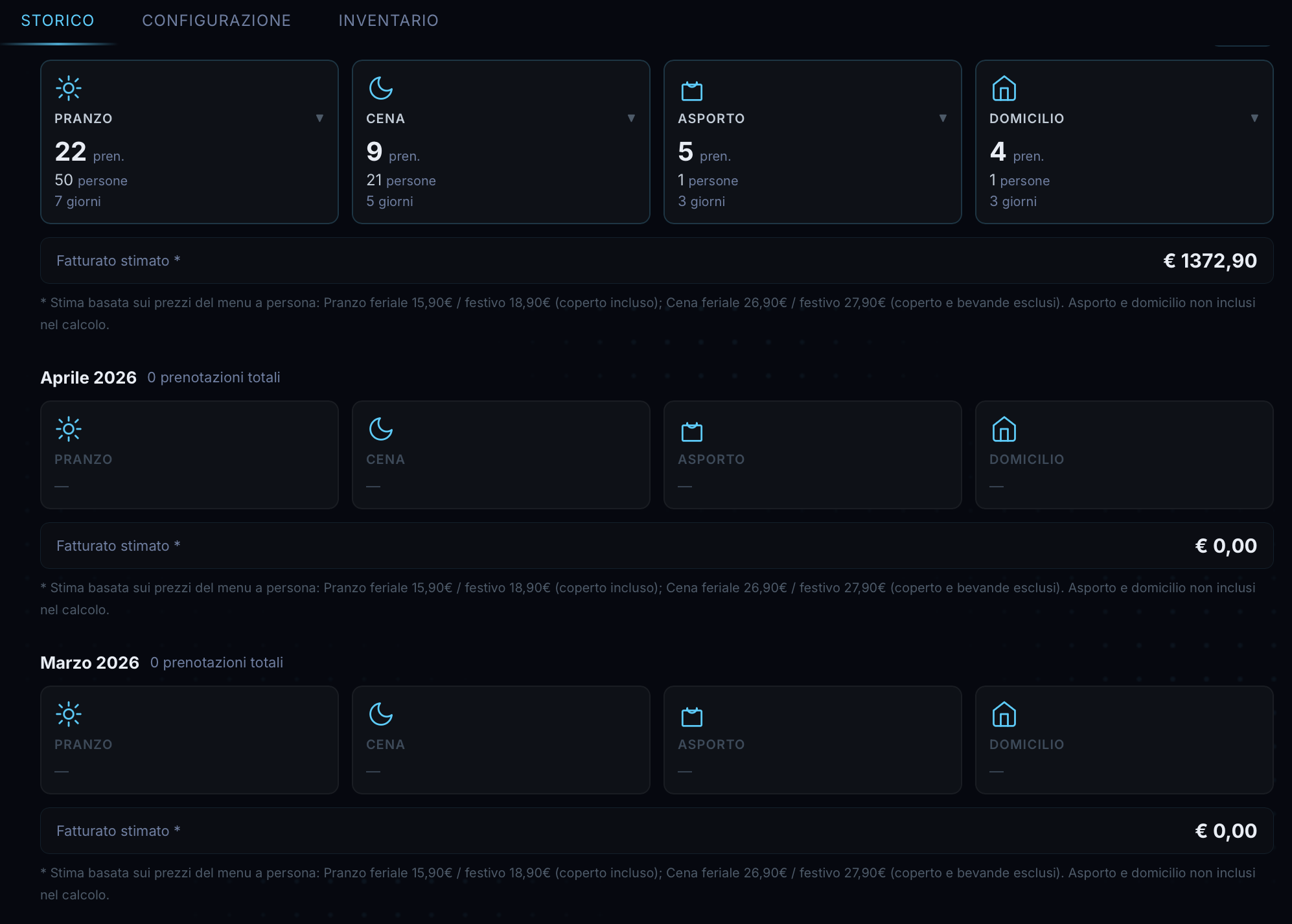
Task: Open the Configurazione tab
Action: 216,21
